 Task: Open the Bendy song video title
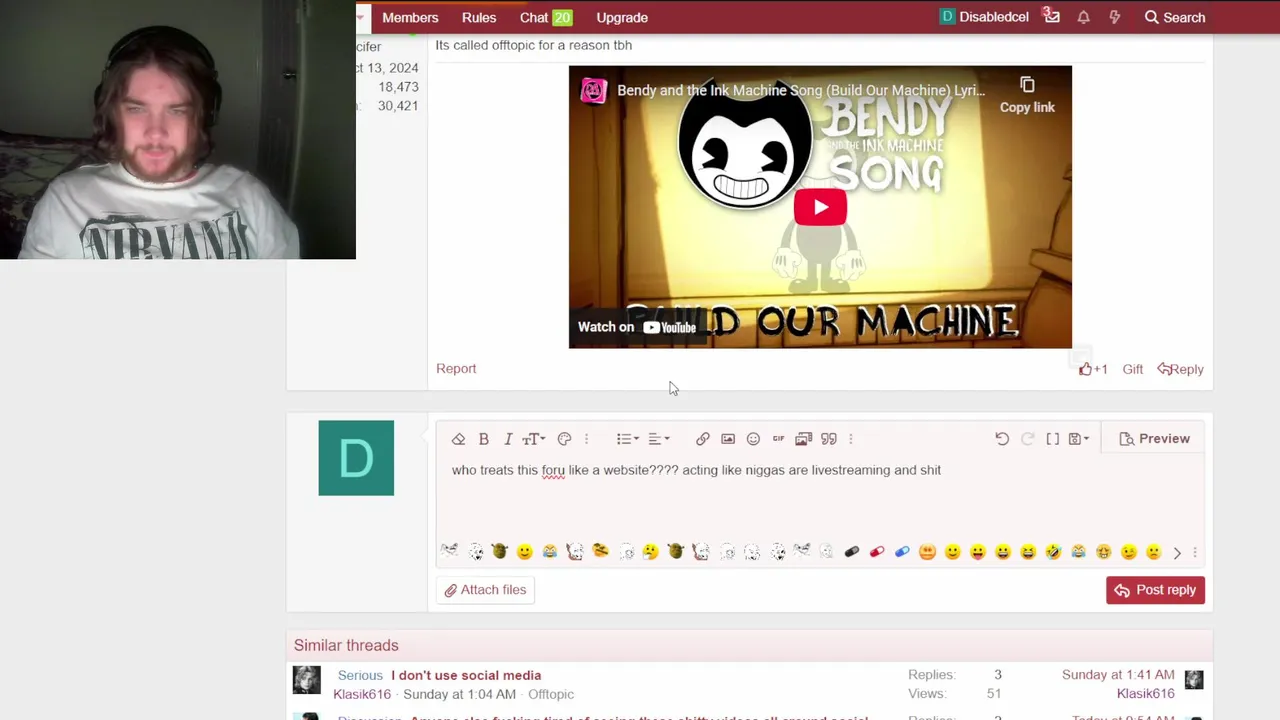pos(801,90)
